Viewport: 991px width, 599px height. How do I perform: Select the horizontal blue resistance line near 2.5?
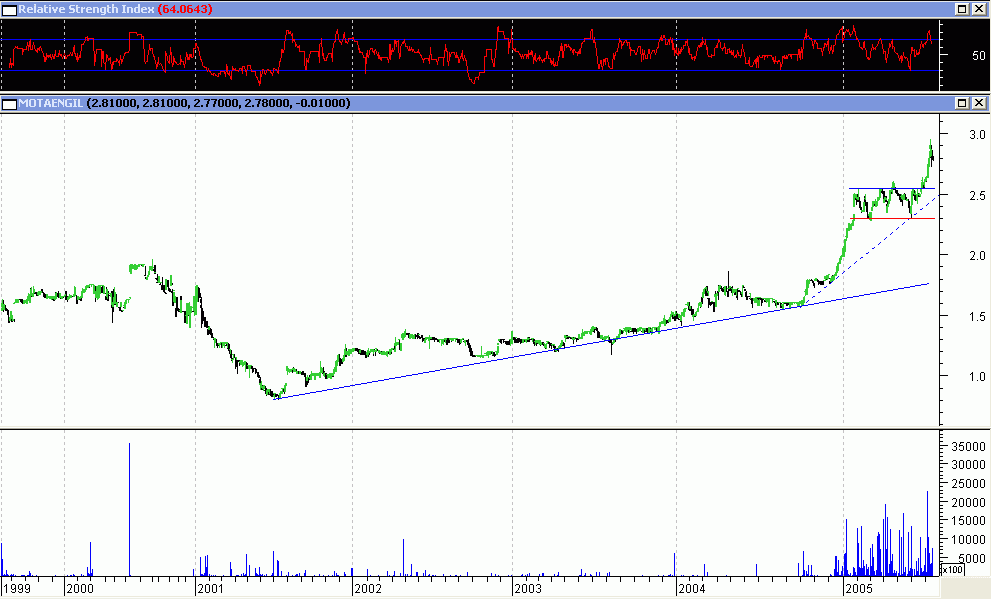892,188
